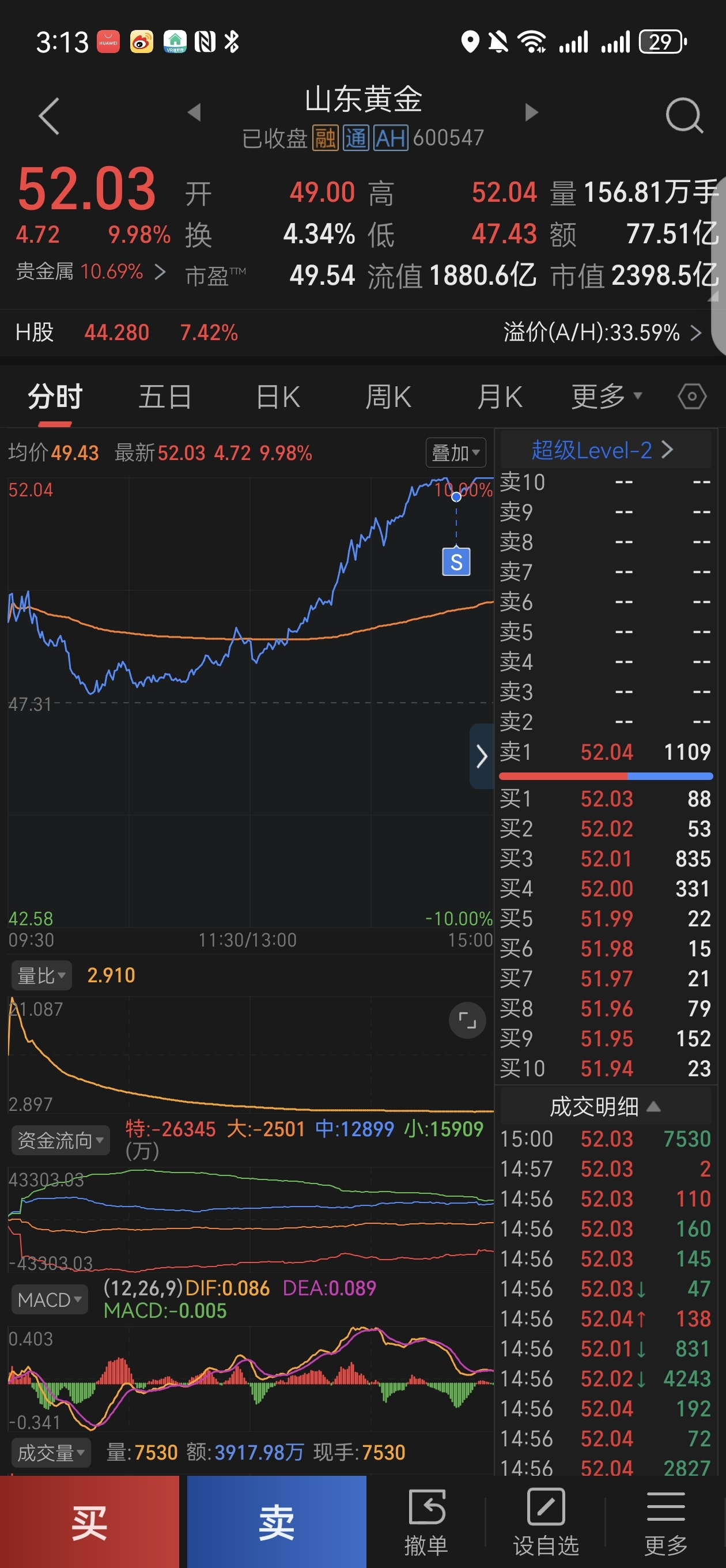Tap the NFC icon in status bar
726x1568 pixels.
coord(205,42)
